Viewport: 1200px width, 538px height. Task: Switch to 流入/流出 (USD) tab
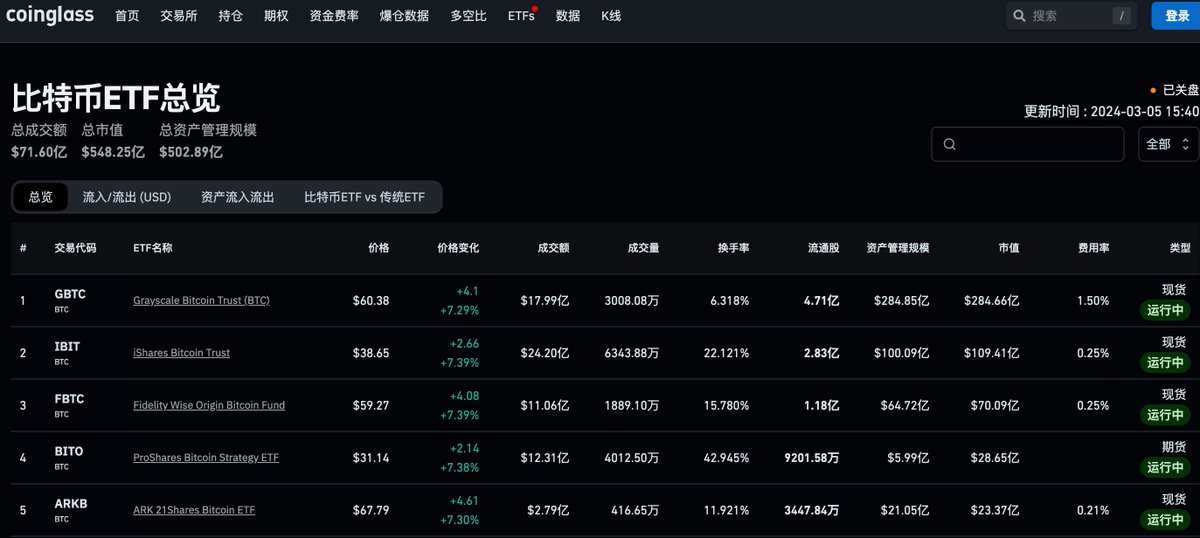[127, 197]
